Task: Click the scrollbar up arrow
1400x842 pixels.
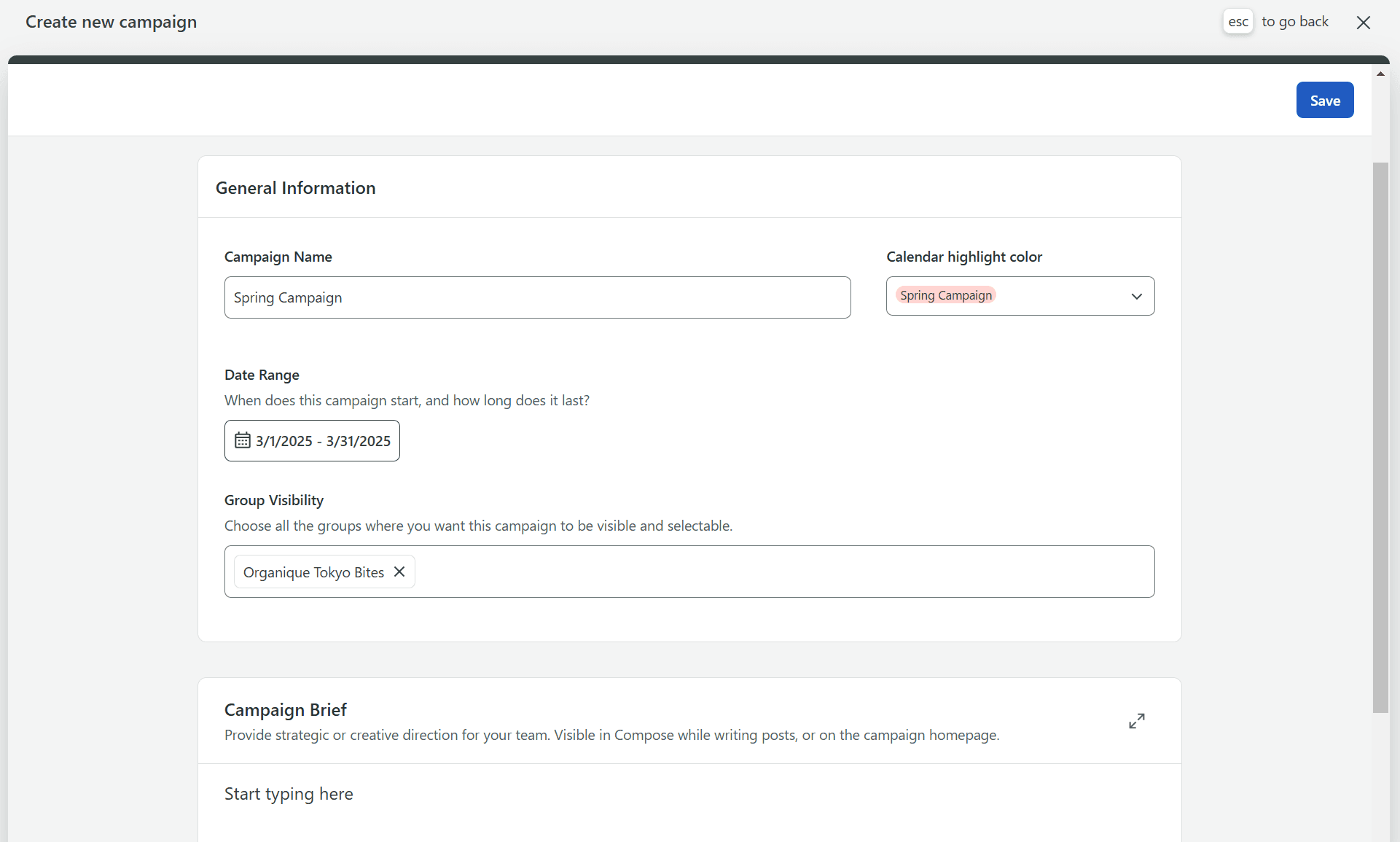Action: 1380,74
